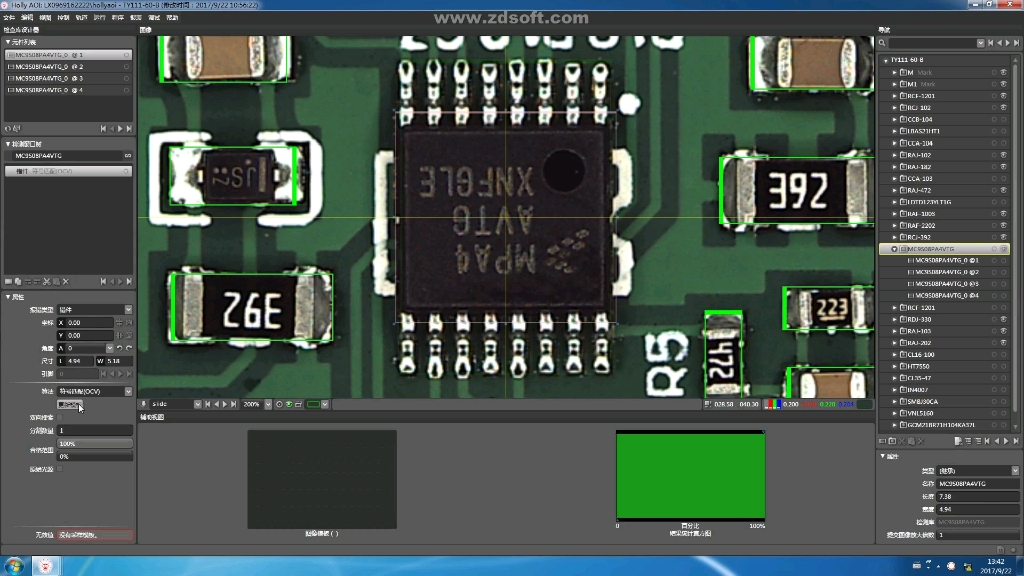
Task: Click the RGB channel color icon
Action: 773,404
